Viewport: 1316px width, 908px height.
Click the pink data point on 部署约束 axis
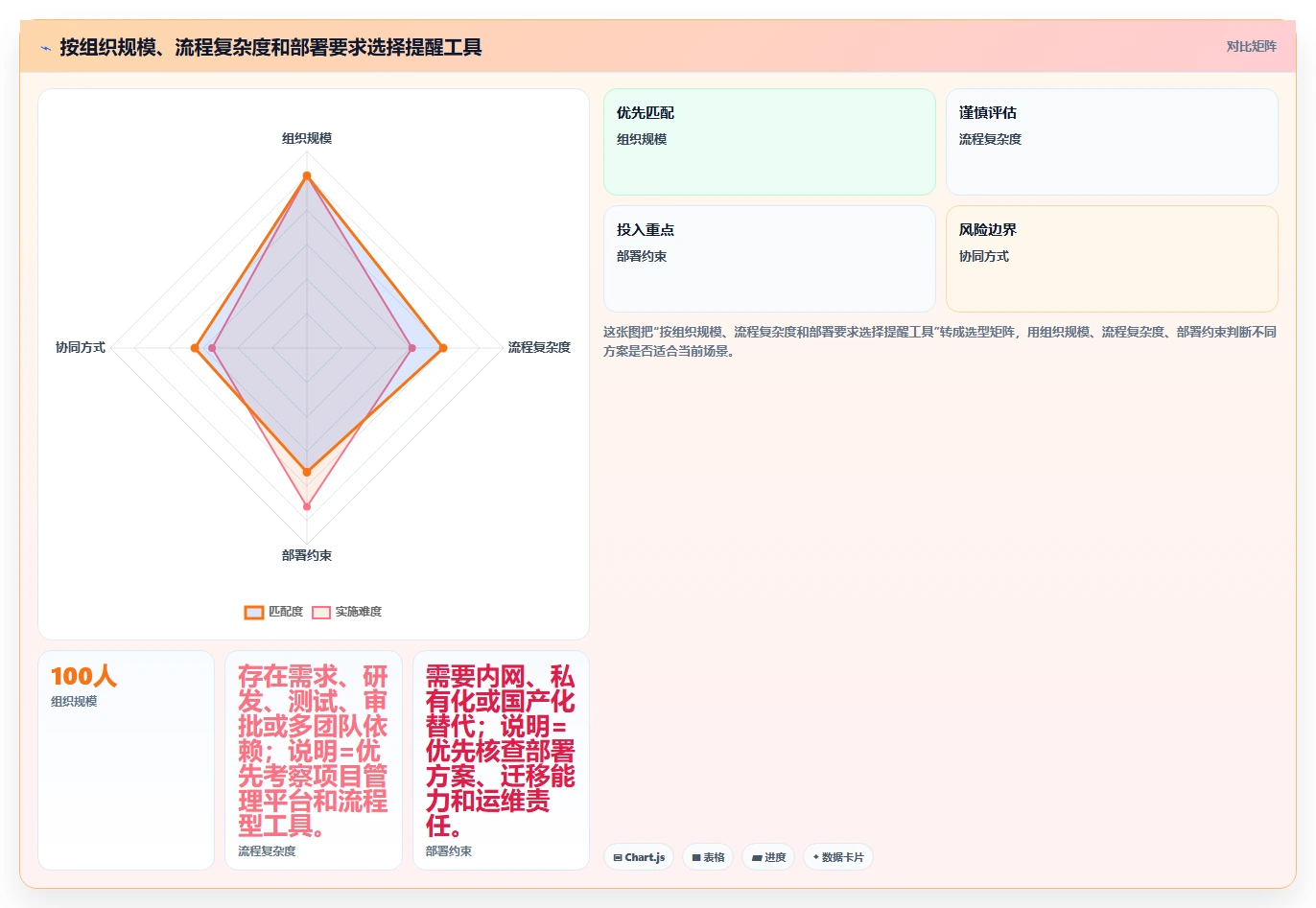(307, 506)
